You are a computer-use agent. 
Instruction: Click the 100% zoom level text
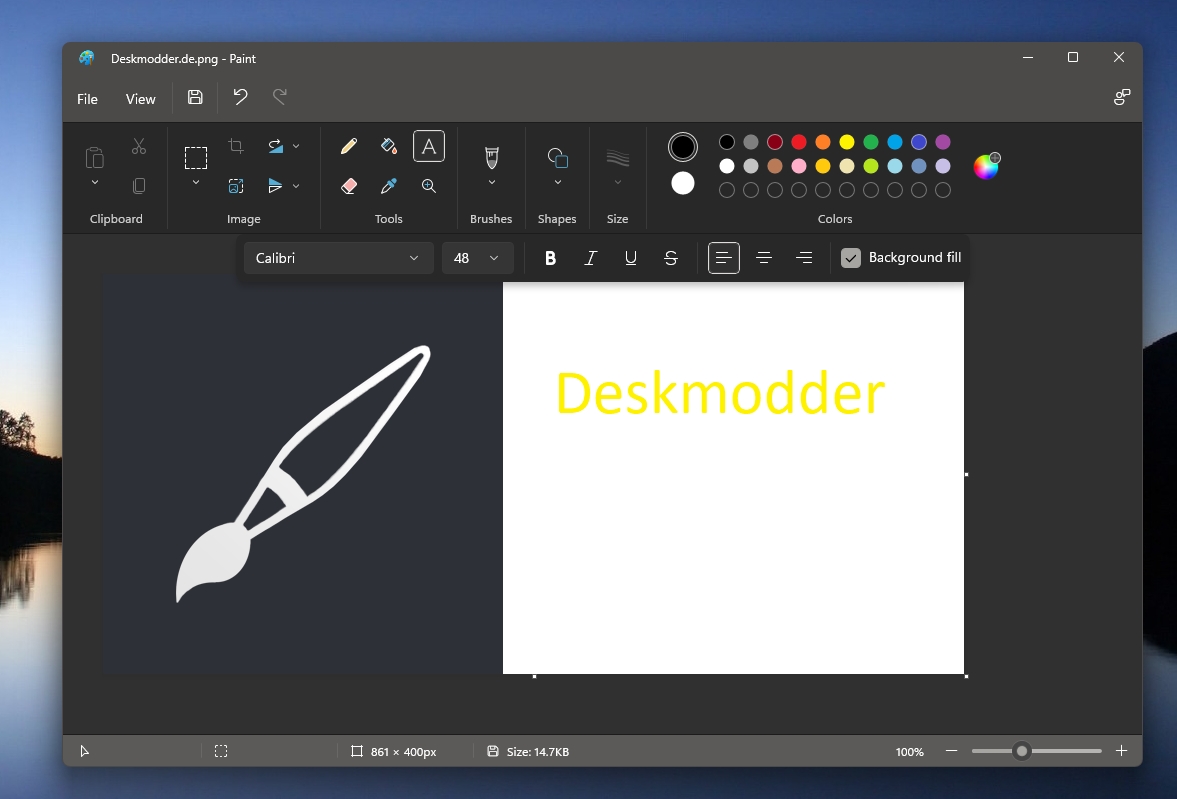(x=910, y=752)
